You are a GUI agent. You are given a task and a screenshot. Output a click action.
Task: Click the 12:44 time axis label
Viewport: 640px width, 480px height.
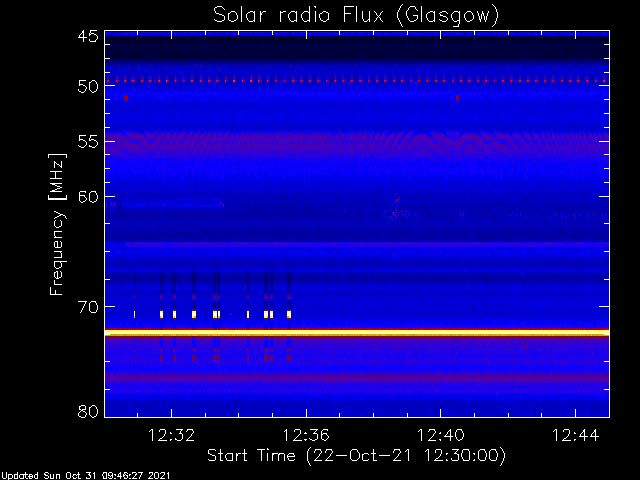click(576, 435)
